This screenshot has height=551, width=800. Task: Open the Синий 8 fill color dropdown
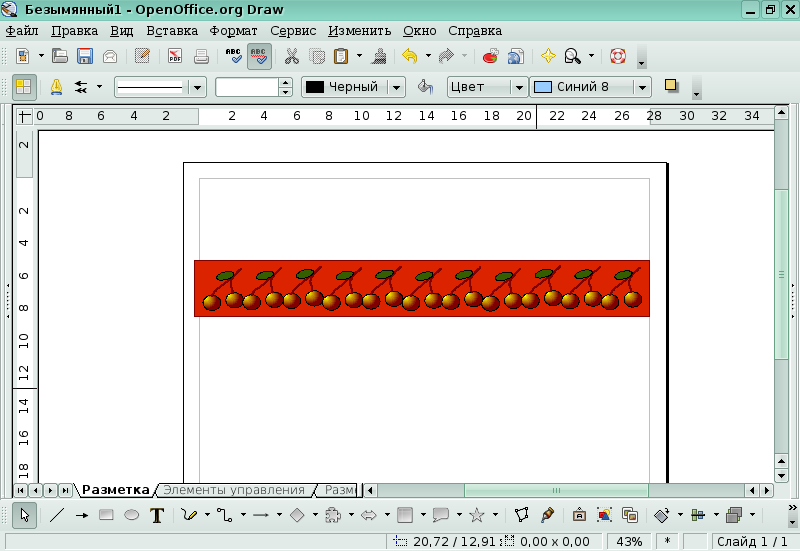click(642, 87)
